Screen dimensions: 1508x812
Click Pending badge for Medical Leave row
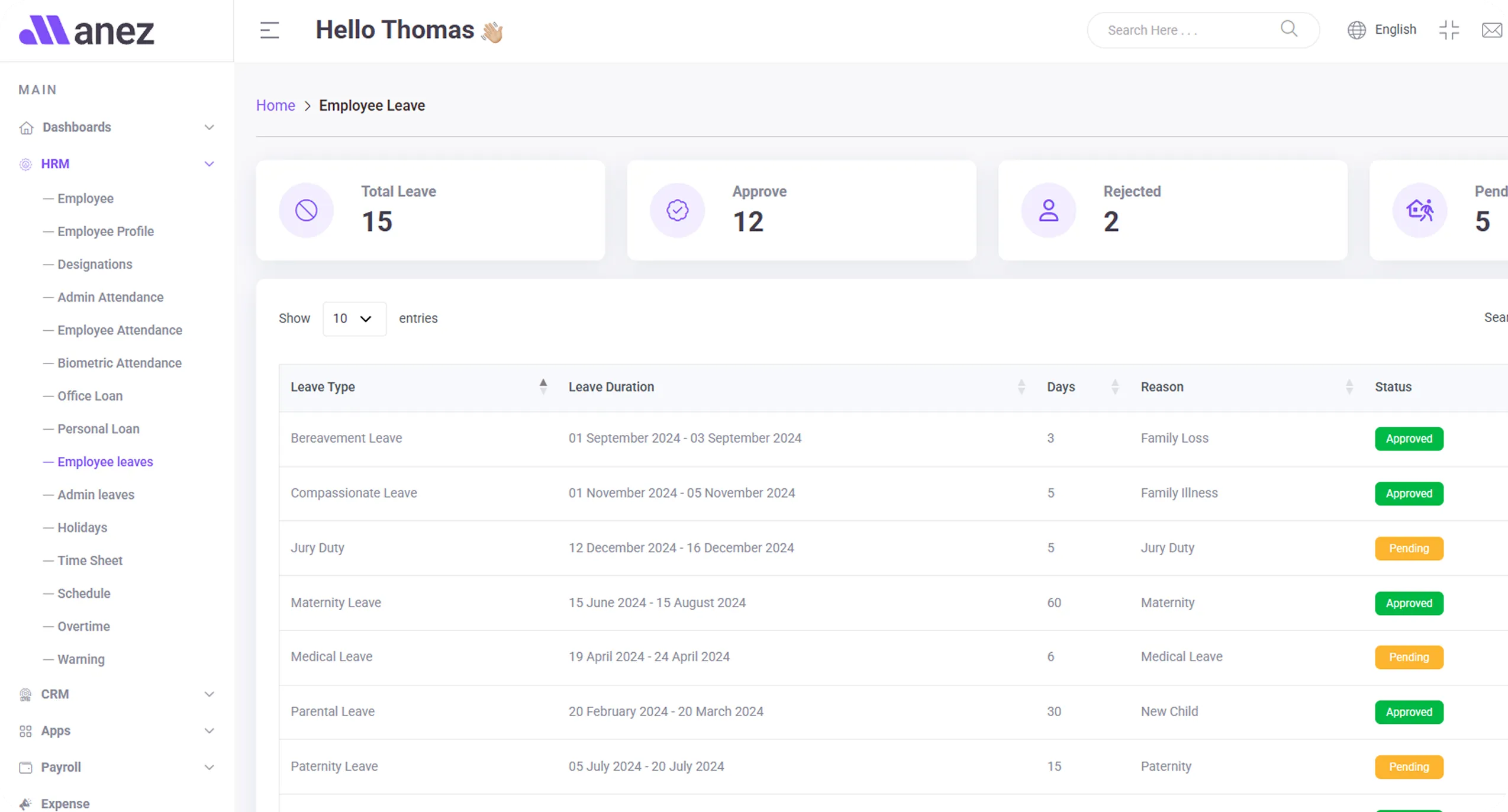pyautogui.click(x=1409, y=657)
